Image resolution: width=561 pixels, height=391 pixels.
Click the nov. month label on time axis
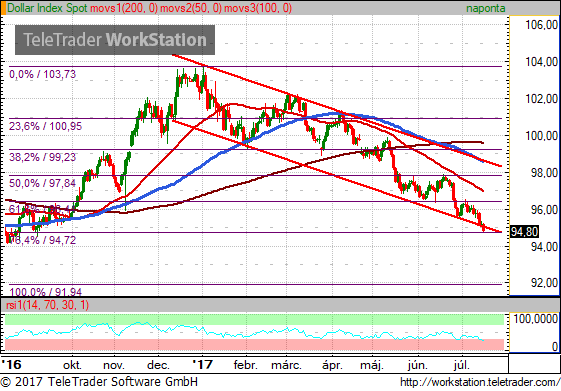(114, 365)
